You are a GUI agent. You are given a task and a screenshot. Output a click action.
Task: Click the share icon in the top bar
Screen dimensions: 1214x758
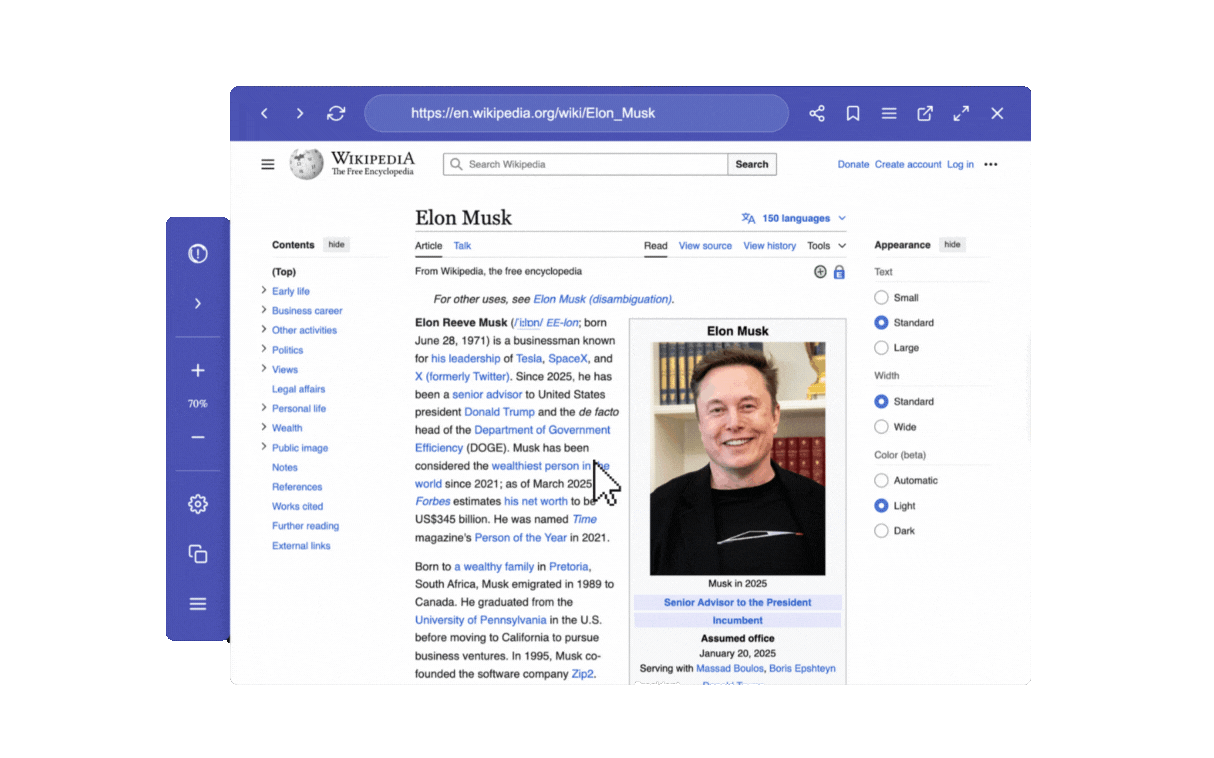817,114
